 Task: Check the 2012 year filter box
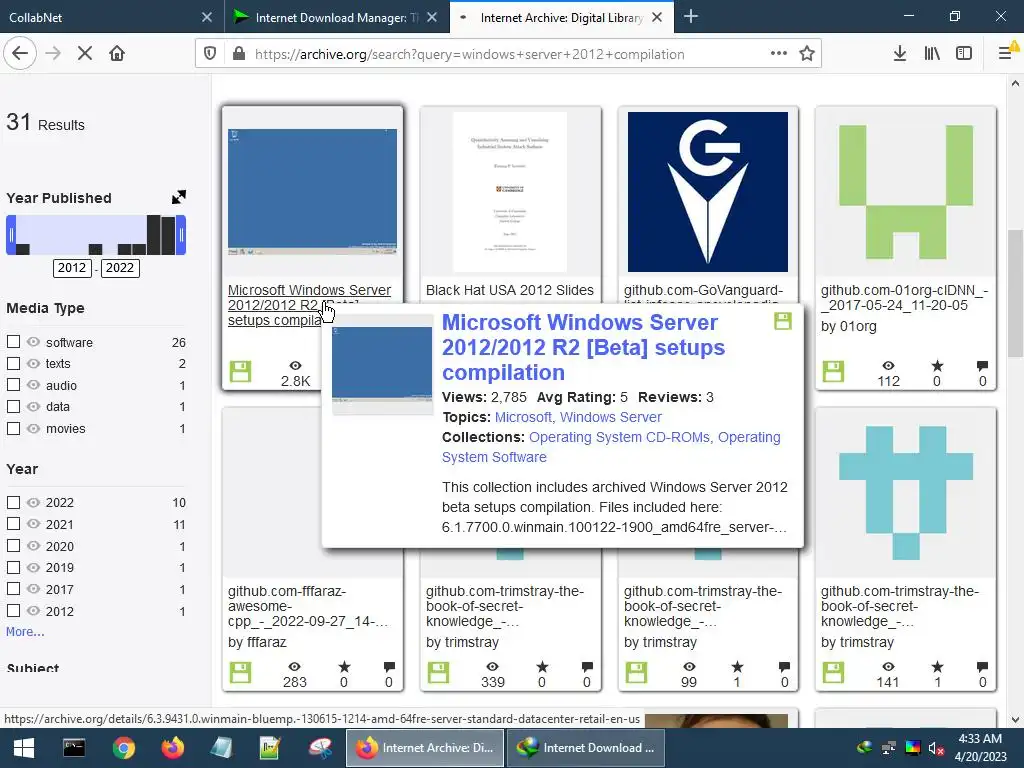pos(13,611)
